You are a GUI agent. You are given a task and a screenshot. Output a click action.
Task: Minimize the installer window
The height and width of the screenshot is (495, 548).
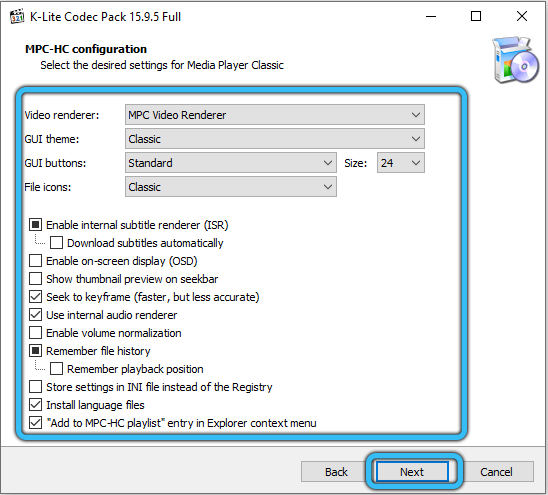tap(431, 16)
